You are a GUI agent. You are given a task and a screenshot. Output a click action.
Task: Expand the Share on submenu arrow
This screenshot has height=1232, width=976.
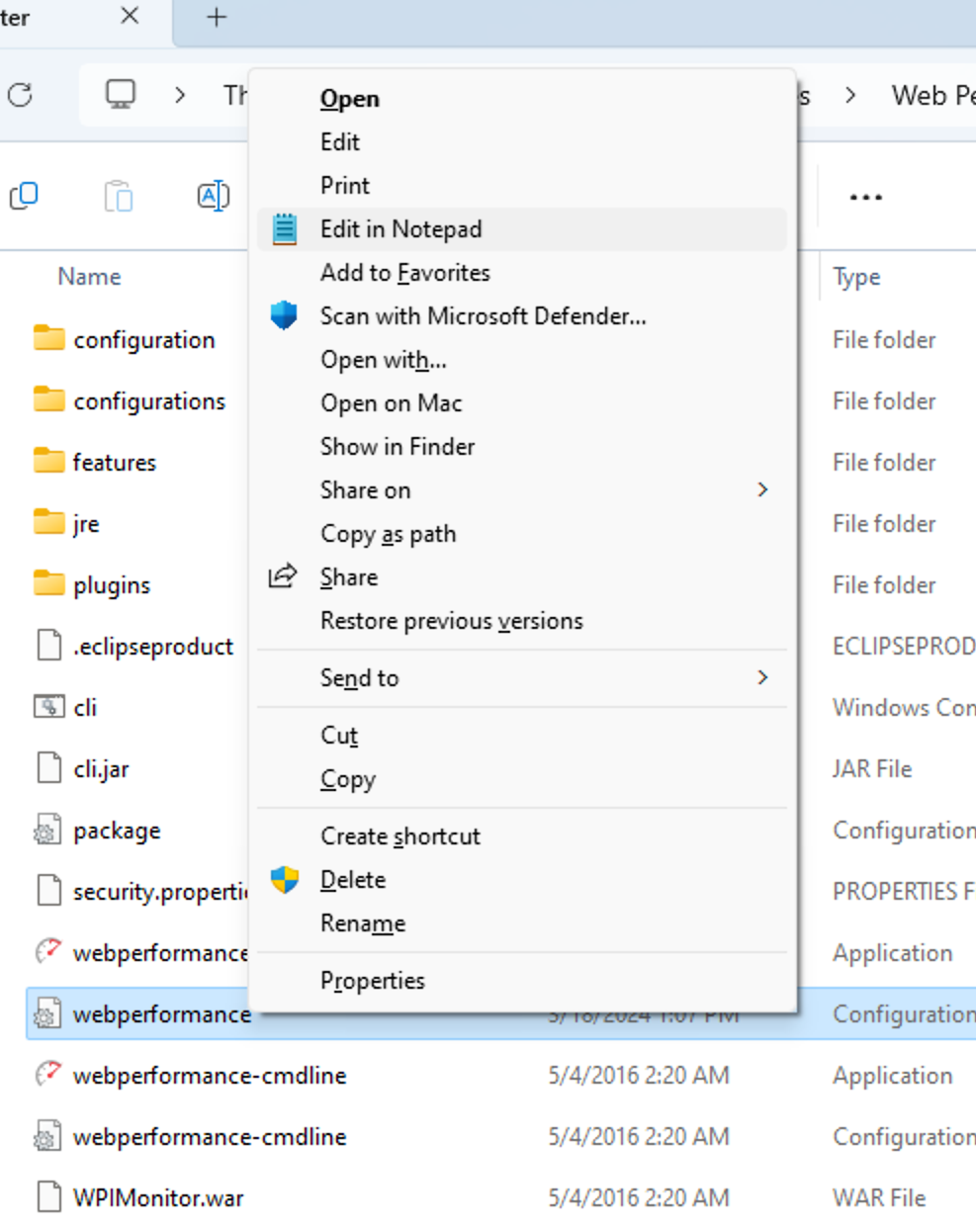point(762,489)
